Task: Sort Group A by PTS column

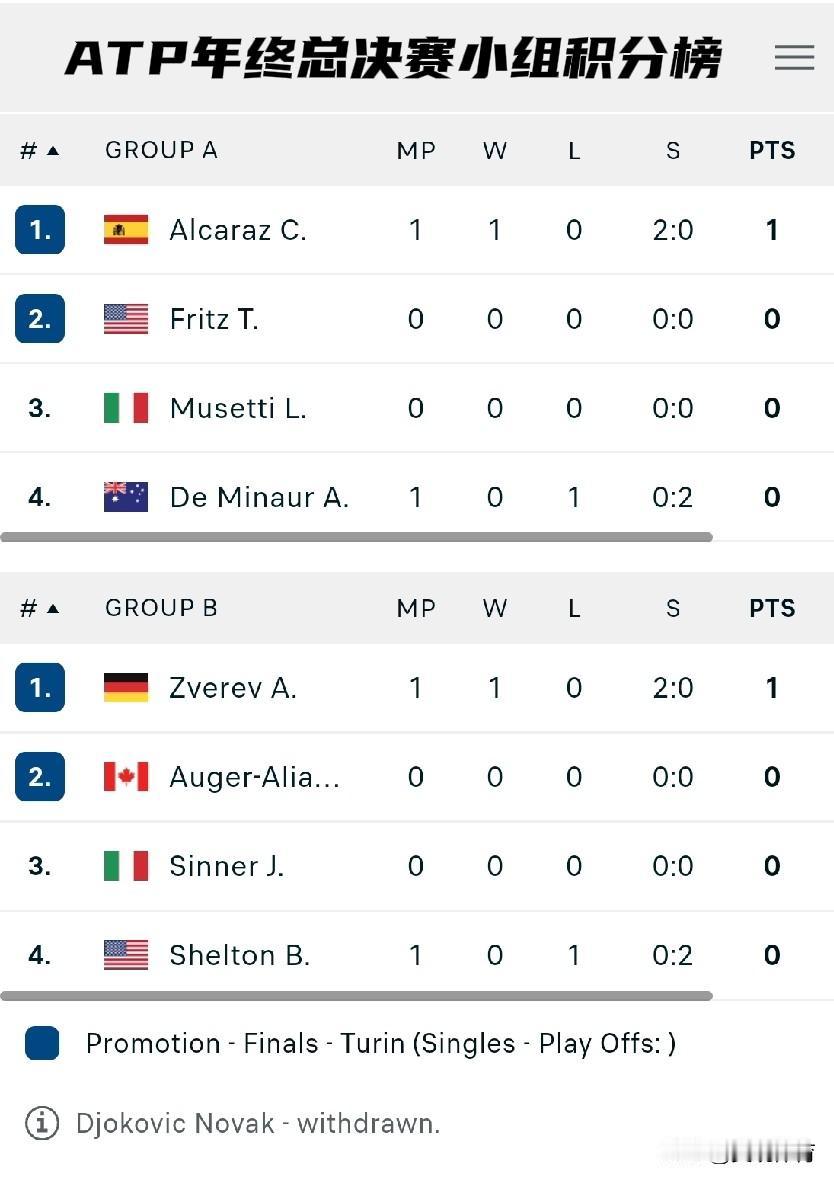Action: click(x=772, y=151)
